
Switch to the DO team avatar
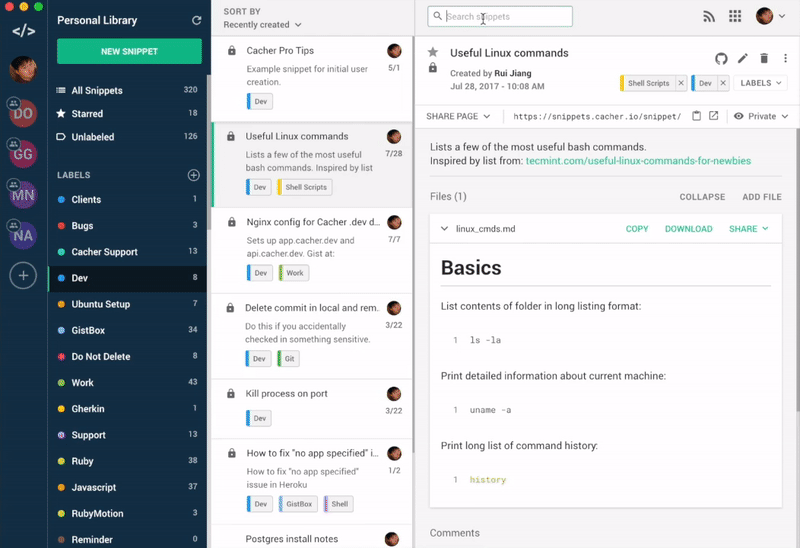[x=23, y=113]
